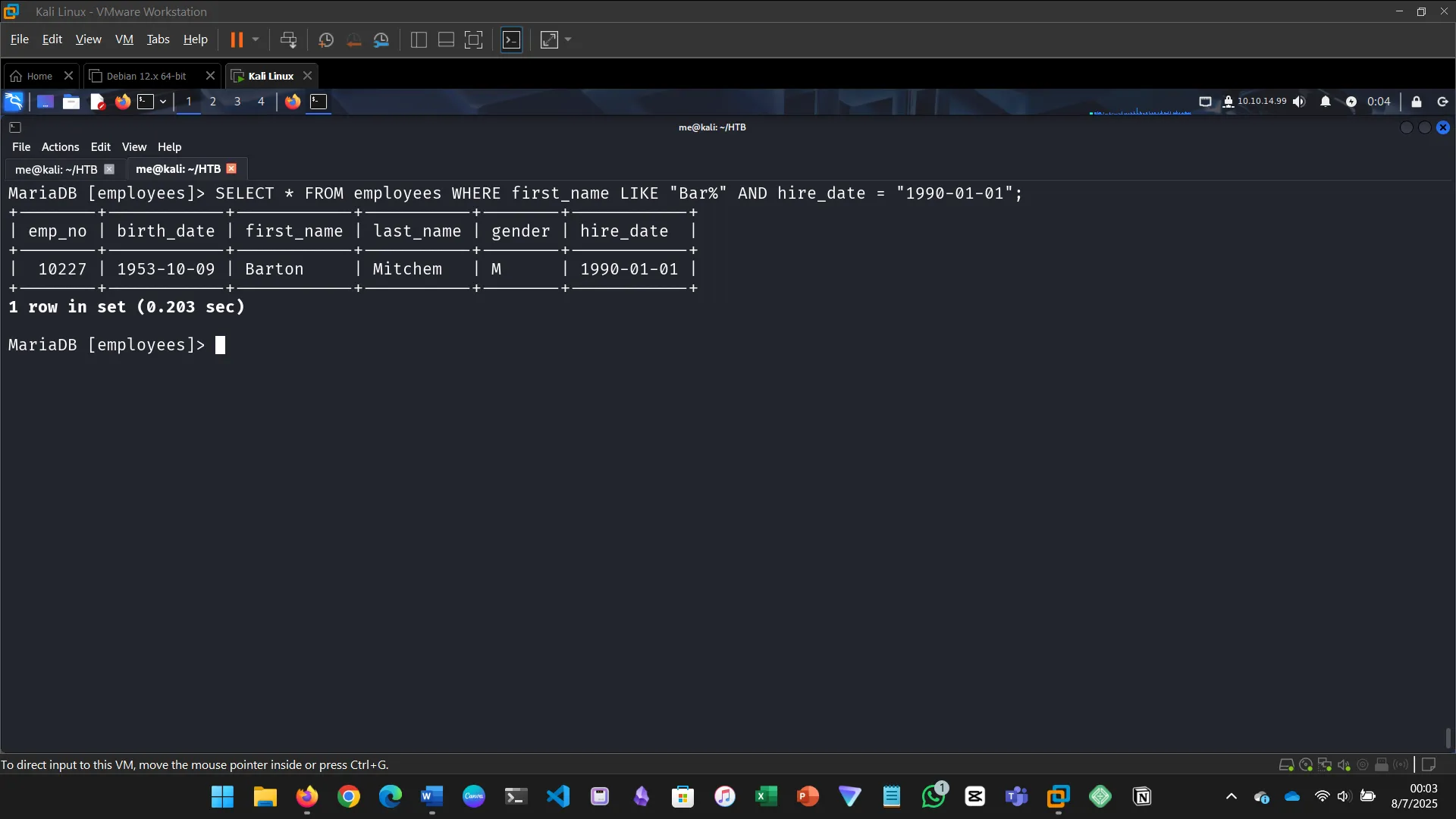Viewport: 1456px width, 819px height.
Task: Mute Kali volume icon
Action: click(1299, 102)
